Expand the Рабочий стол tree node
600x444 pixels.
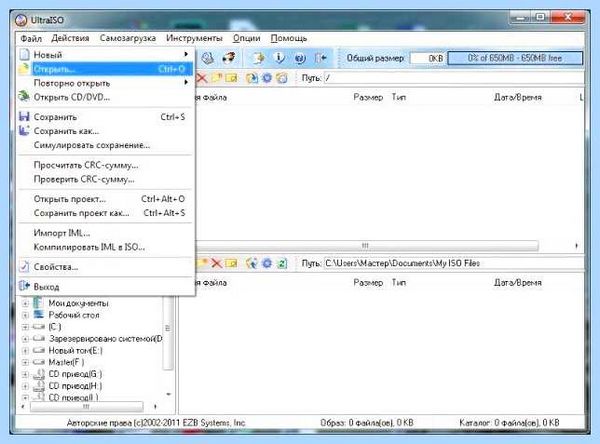25,315
